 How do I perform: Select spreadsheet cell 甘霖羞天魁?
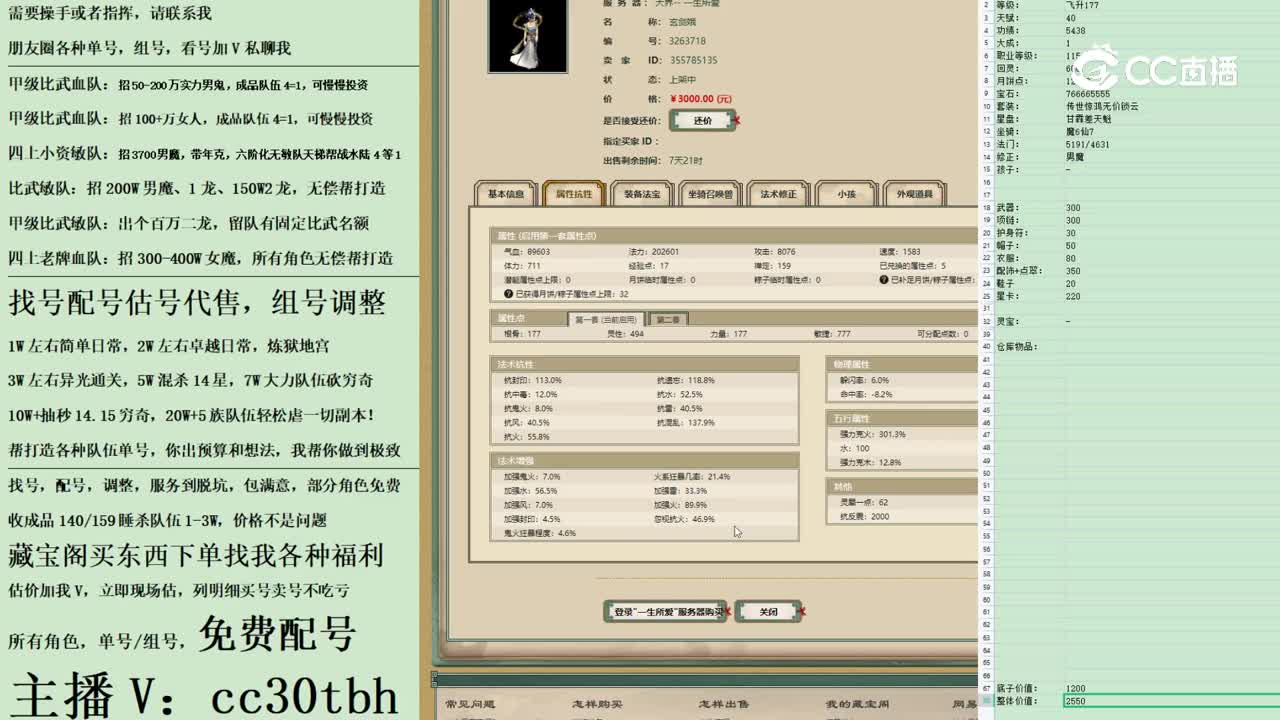pos(1172,119)
